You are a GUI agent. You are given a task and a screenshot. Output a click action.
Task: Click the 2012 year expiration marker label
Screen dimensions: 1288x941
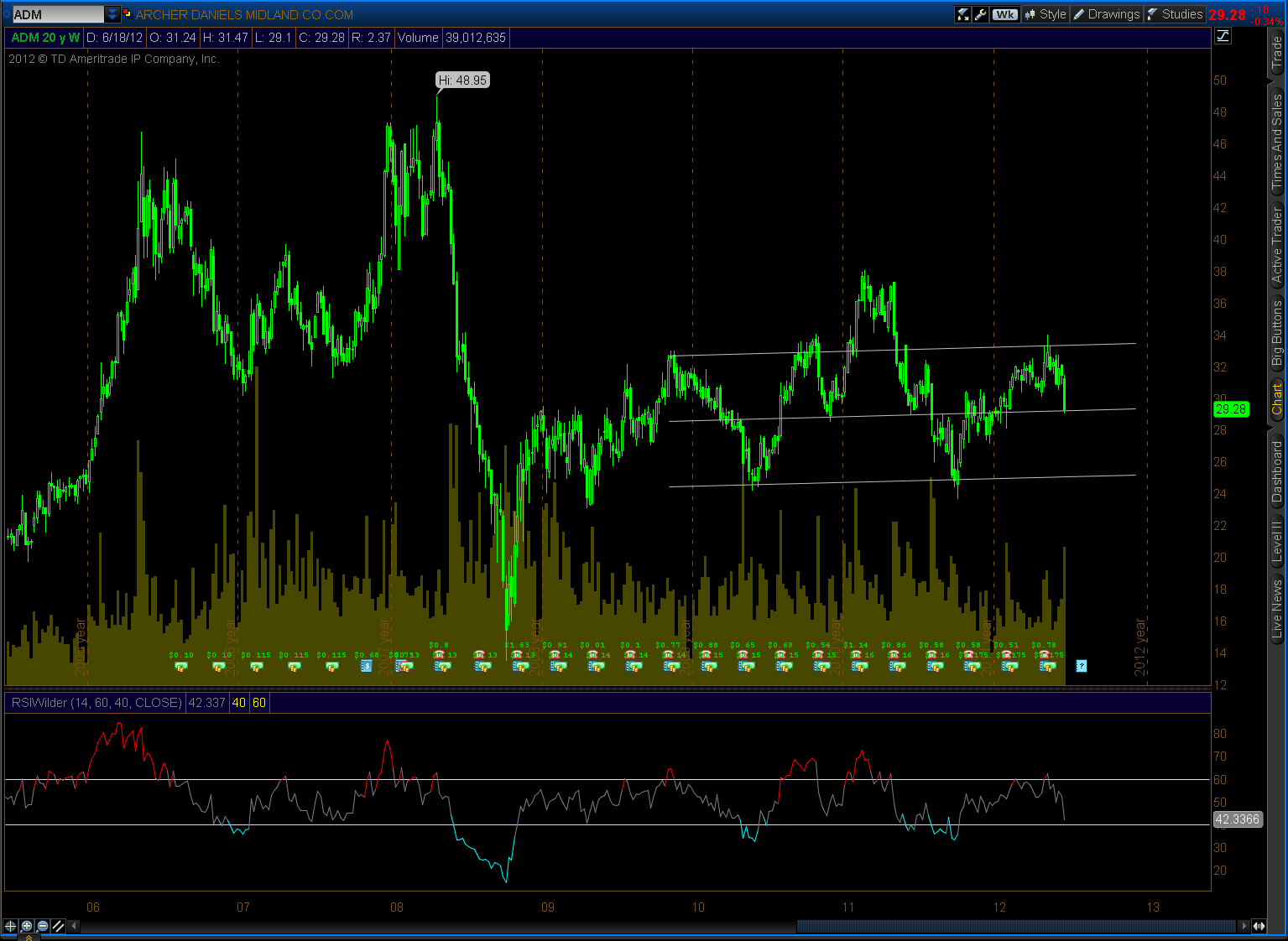pyautogui.click(x=1140, y=647)
